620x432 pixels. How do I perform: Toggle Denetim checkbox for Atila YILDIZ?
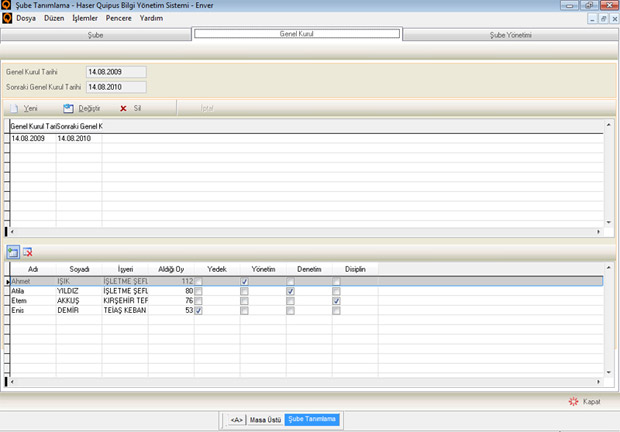coord(290,291)
